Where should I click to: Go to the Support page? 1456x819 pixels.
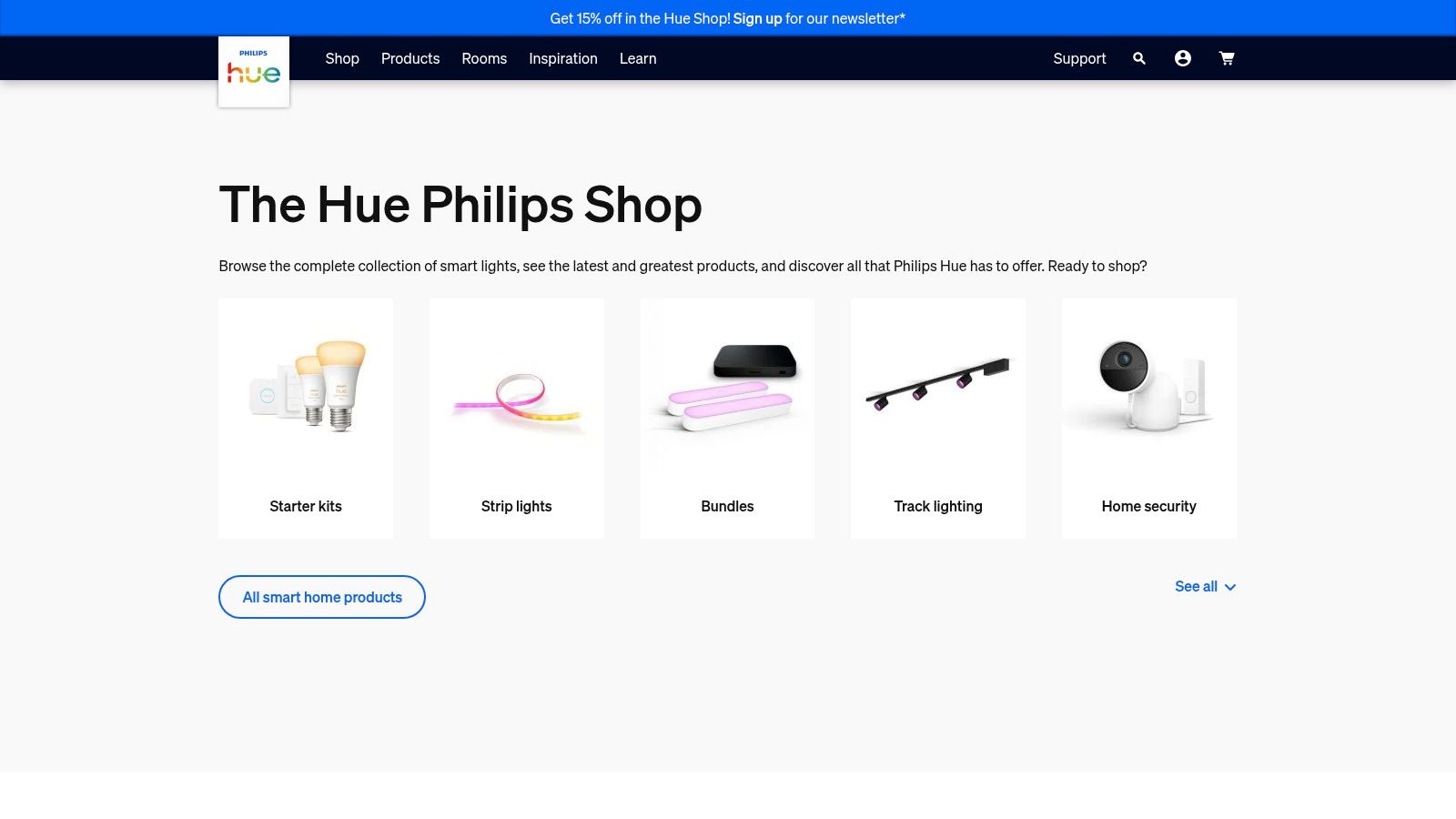pyautogui.click(x=1079, y=58)
